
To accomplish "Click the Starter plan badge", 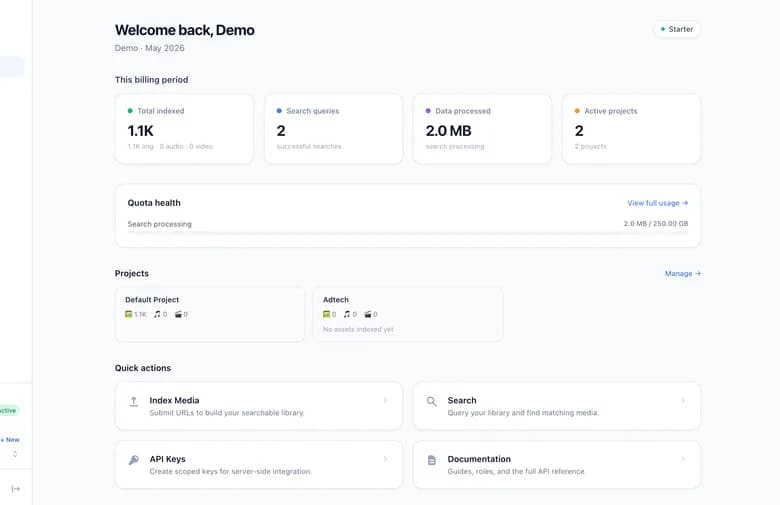I will [677, 29].
